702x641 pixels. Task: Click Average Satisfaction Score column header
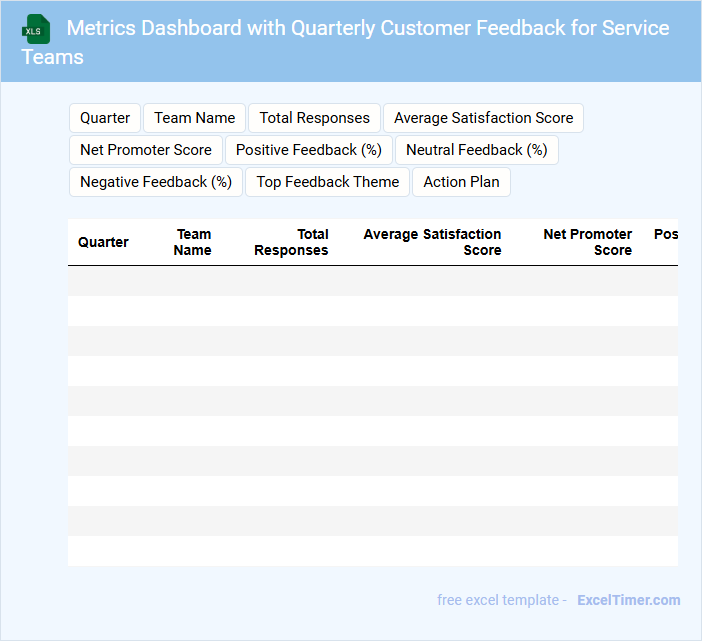point(432,242)
